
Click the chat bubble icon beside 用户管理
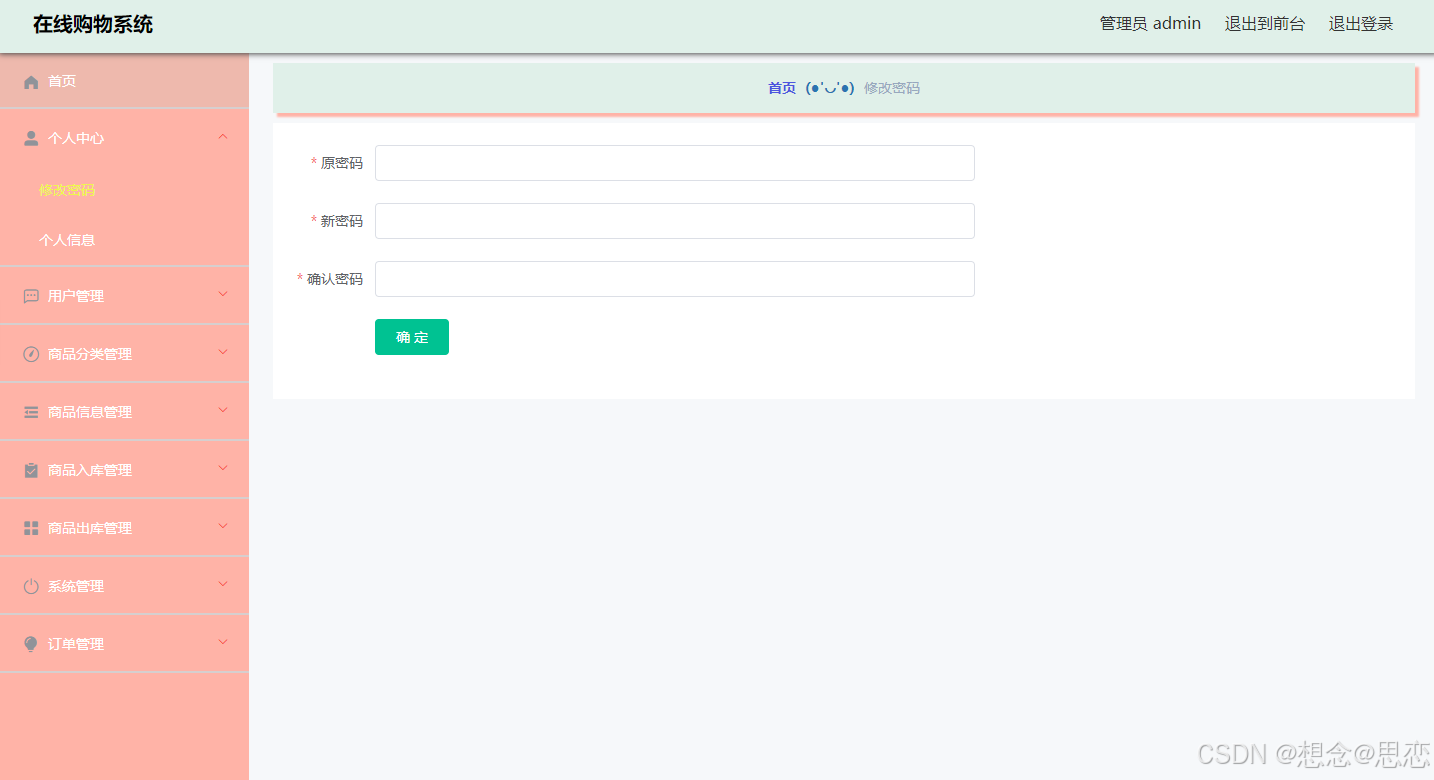(31, 296)
